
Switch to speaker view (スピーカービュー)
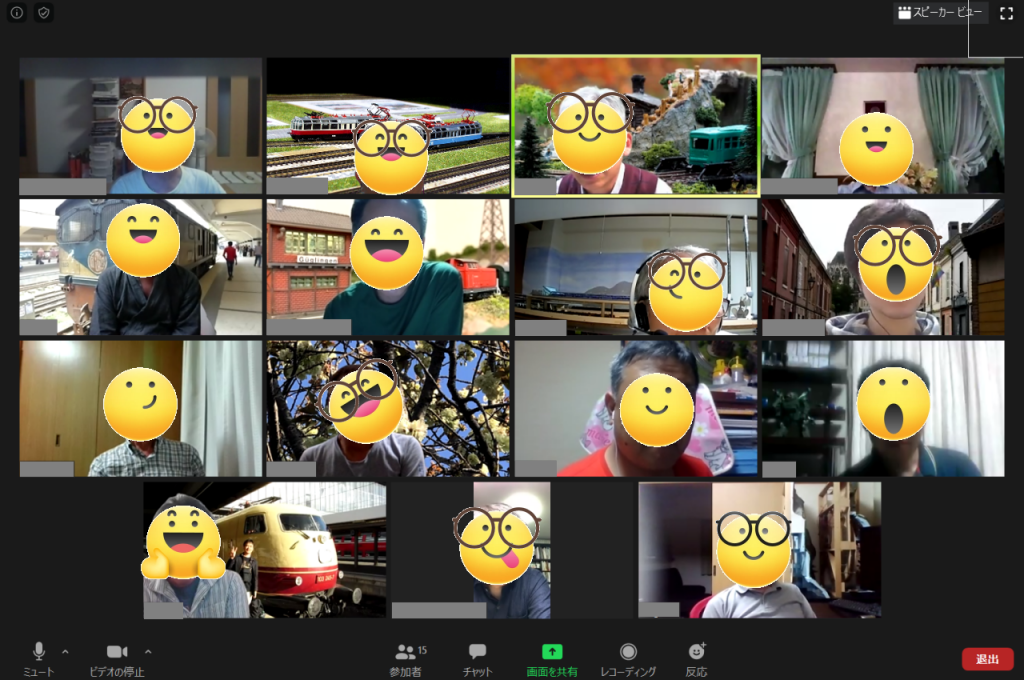[x=940, y=13]
